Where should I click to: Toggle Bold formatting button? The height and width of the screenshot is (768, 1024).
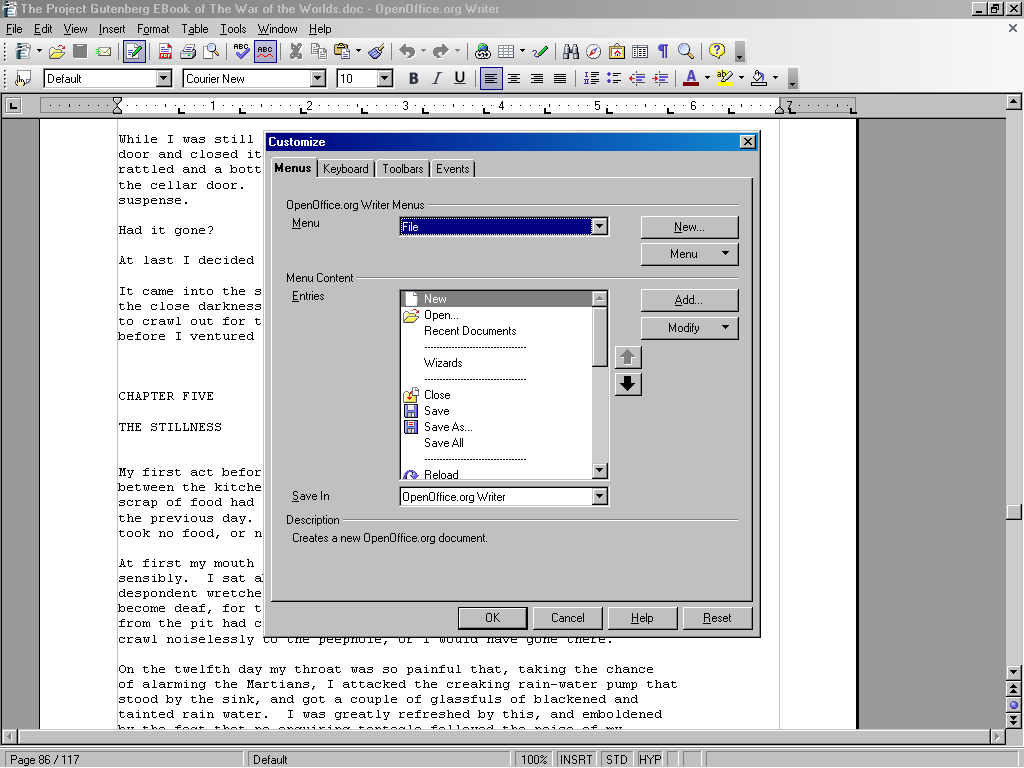413,78
